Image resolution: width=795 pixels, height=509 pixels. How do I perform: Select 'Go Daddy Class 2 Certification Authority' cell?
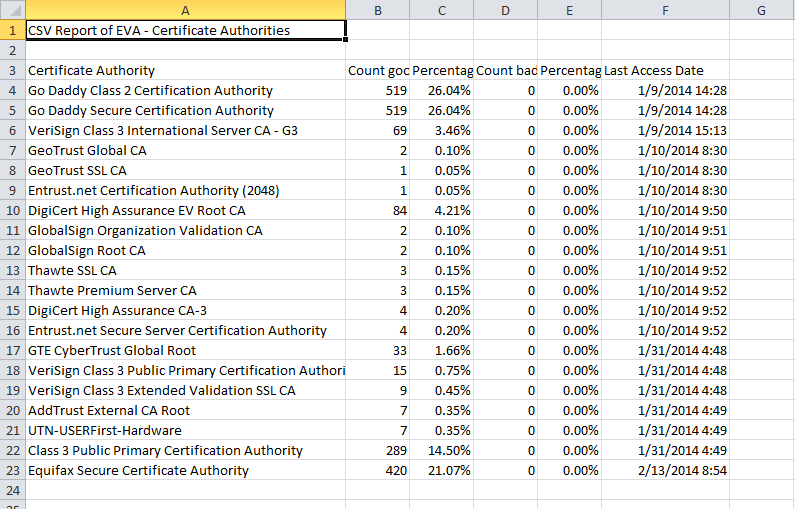[186, 90]
